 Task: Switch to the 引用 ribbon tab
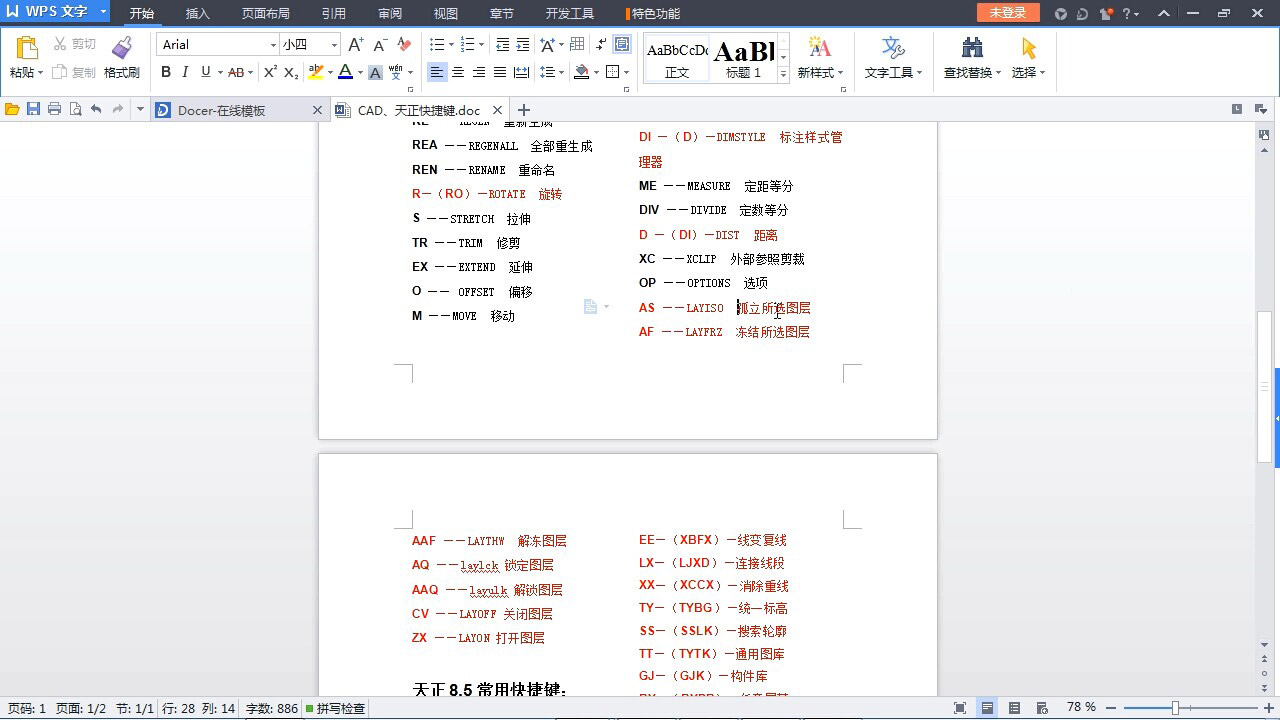334,14
